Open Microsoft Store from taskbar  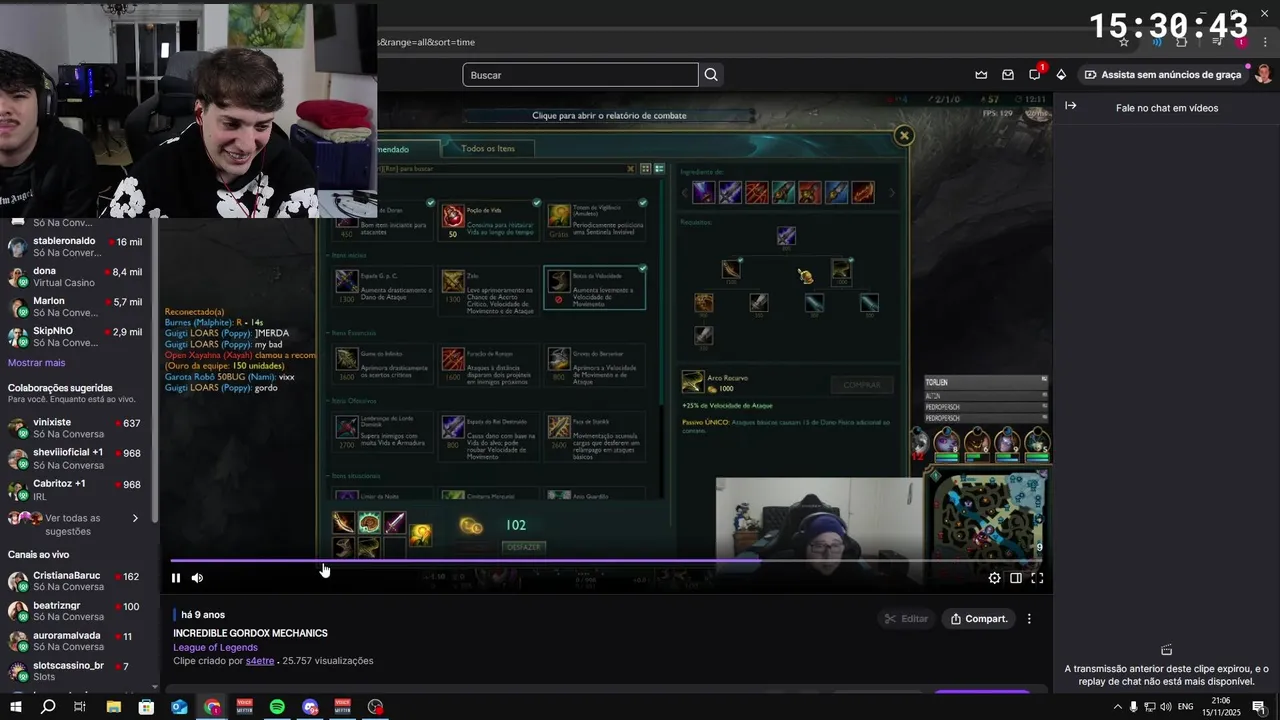(x=146, y=707)
